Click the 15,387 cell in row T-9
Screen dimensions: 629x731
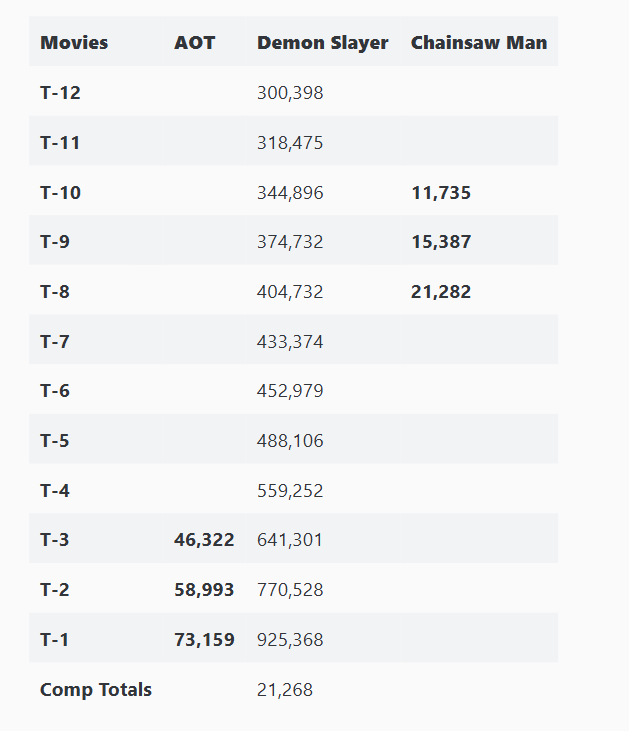pyautogui.click(x=441, y=241)
